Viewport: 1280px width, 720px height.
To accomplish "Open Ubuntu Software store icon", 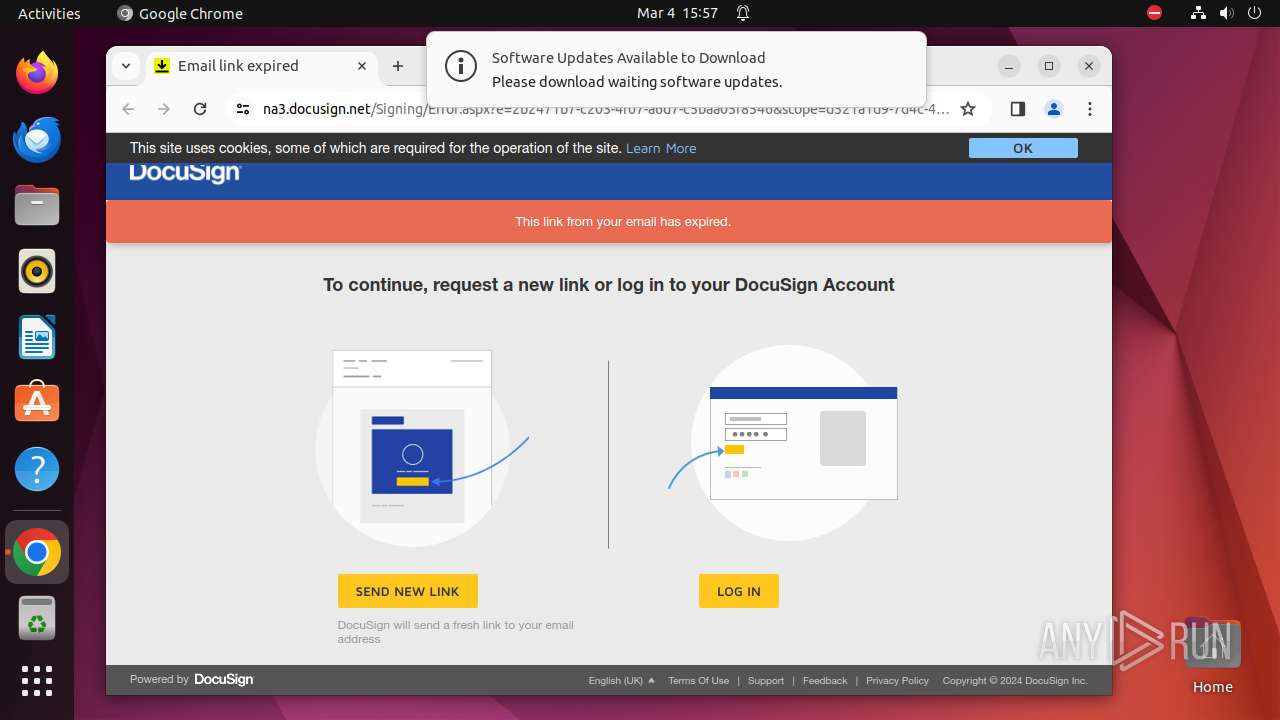I will [37, 403].
